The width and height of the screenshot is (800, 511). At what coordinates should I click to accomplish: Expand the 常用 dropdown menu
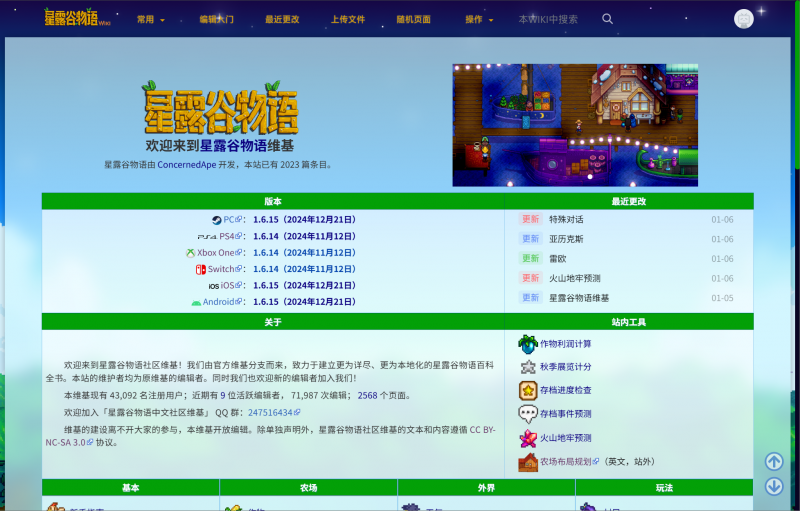[x=151, y=19]
